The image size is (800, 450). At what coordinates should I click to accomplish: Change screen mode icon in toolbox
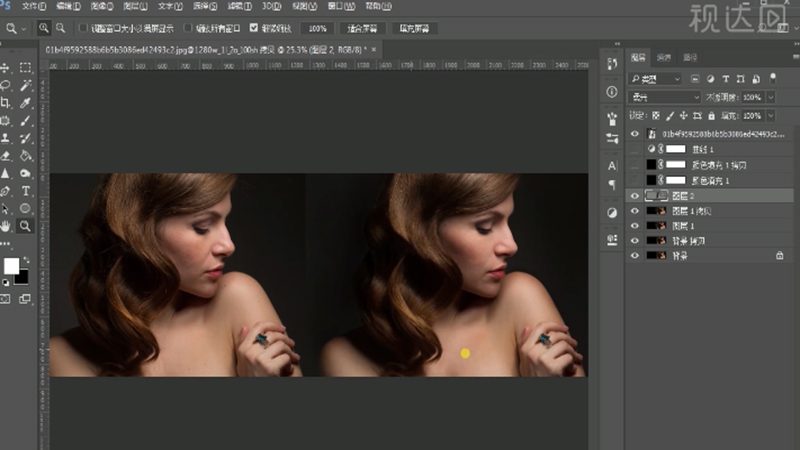(24, 299)
